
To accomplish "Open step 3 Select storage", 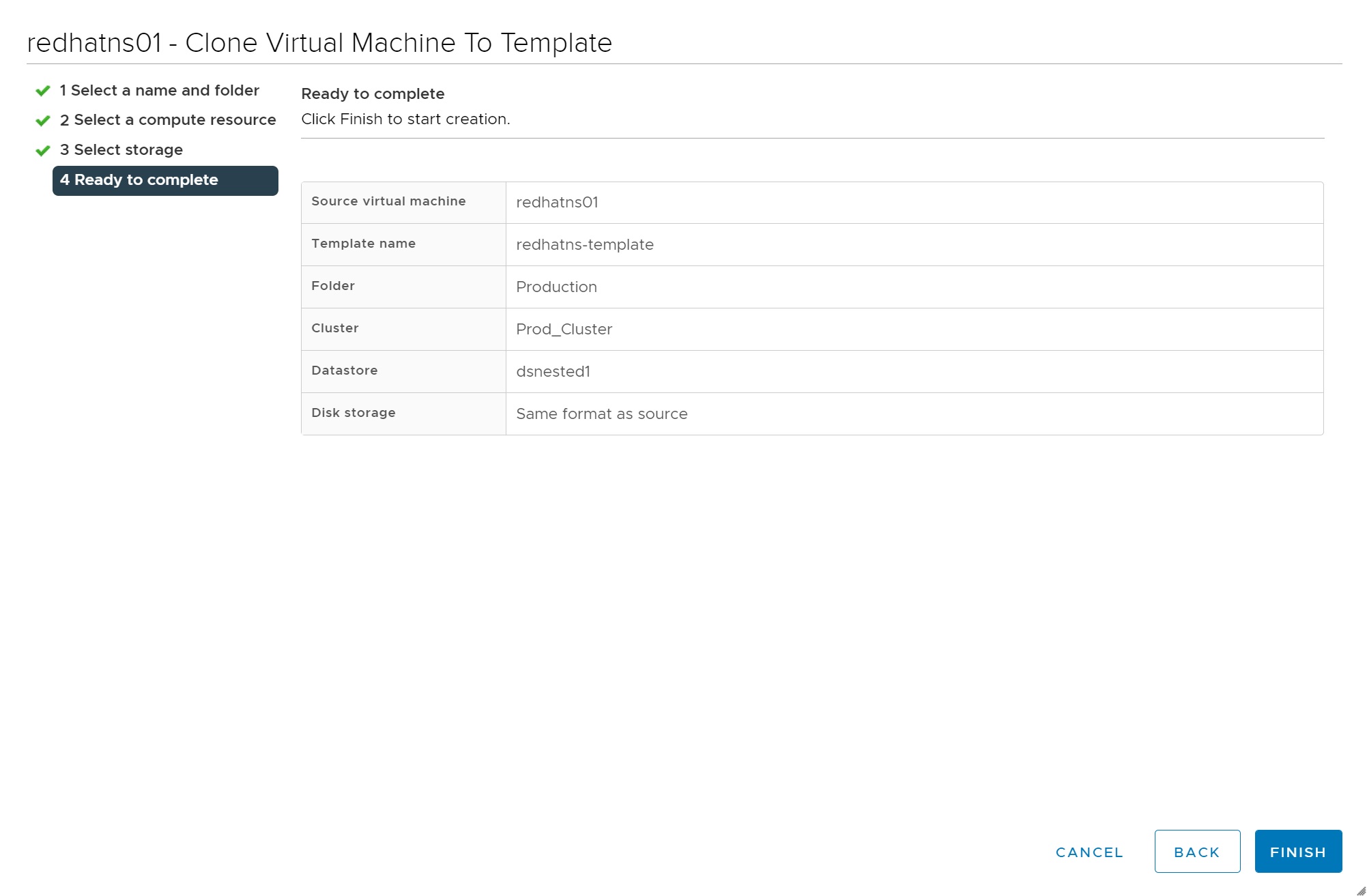I will pyautogui.click(x=121, y=150).
